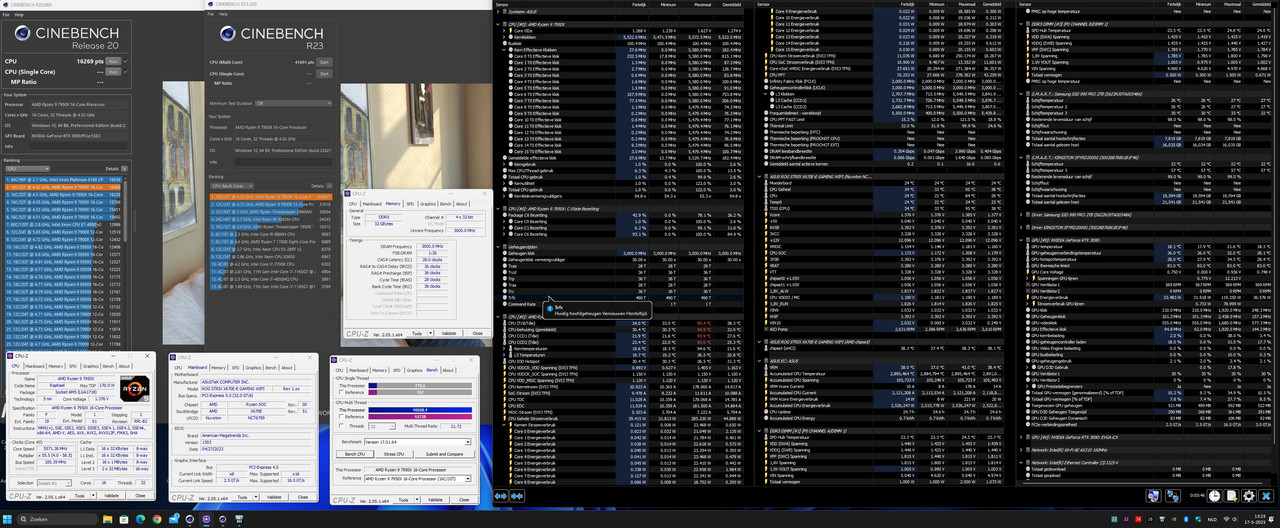Click the HWiNFO back navigation arrows button
1280x528 pixels.
point(502,495)
